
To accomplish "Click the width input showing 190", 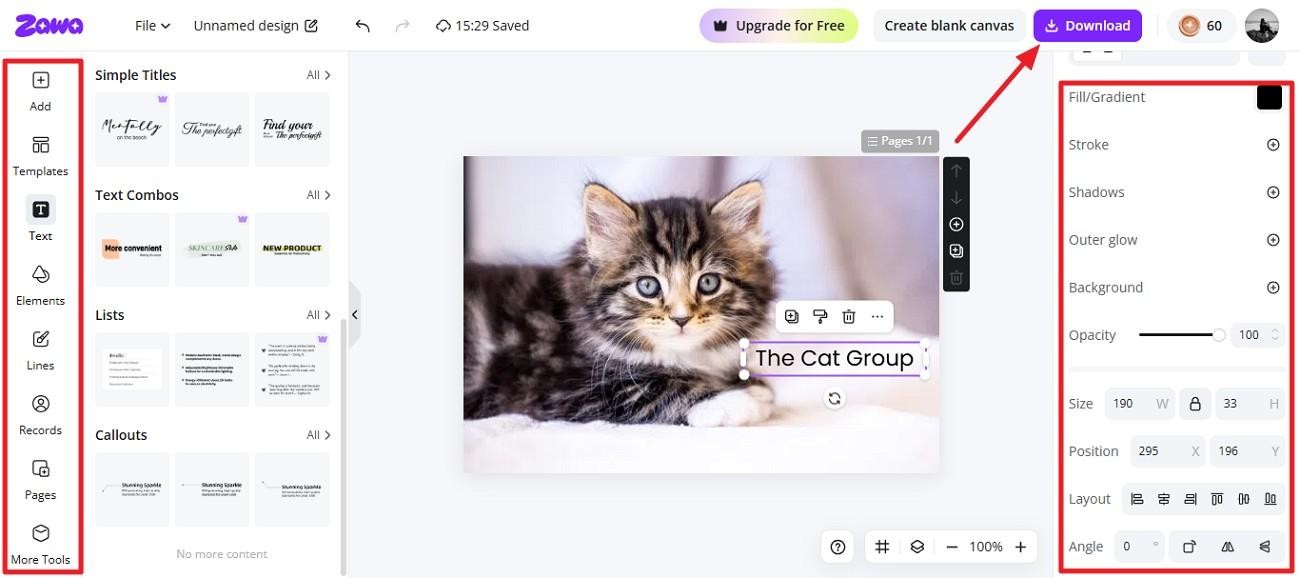I will pos(1139,404).
